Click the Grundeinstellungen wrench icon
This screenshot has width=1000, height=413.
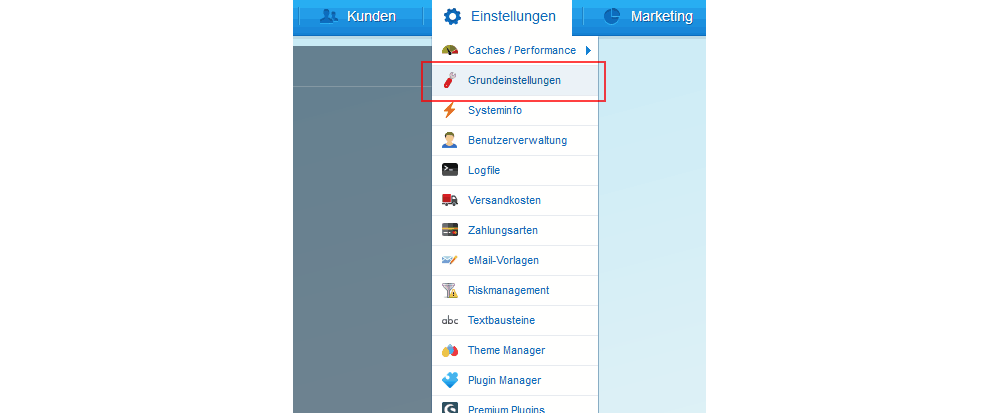450,80
